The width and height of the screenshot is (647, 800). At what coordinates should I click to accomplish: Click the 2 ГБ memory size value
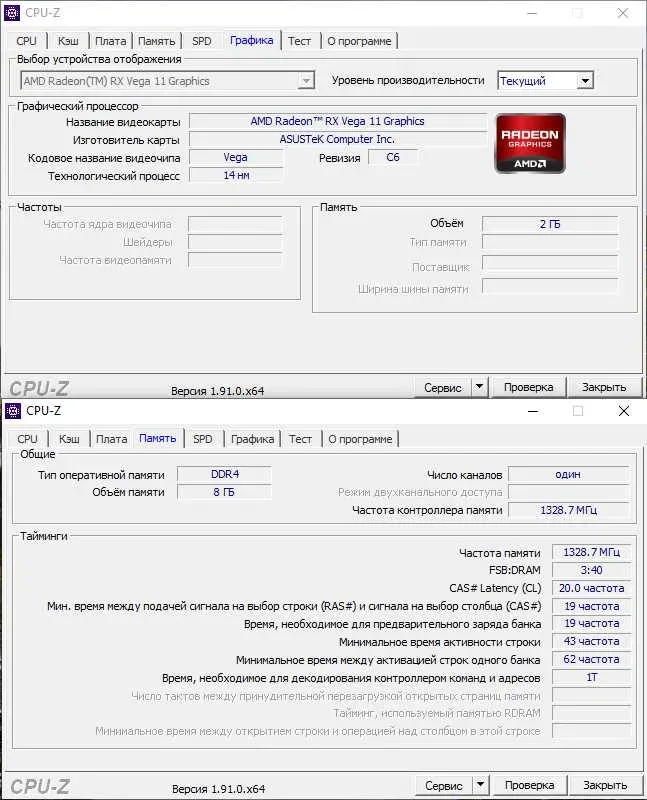(550, 224)
